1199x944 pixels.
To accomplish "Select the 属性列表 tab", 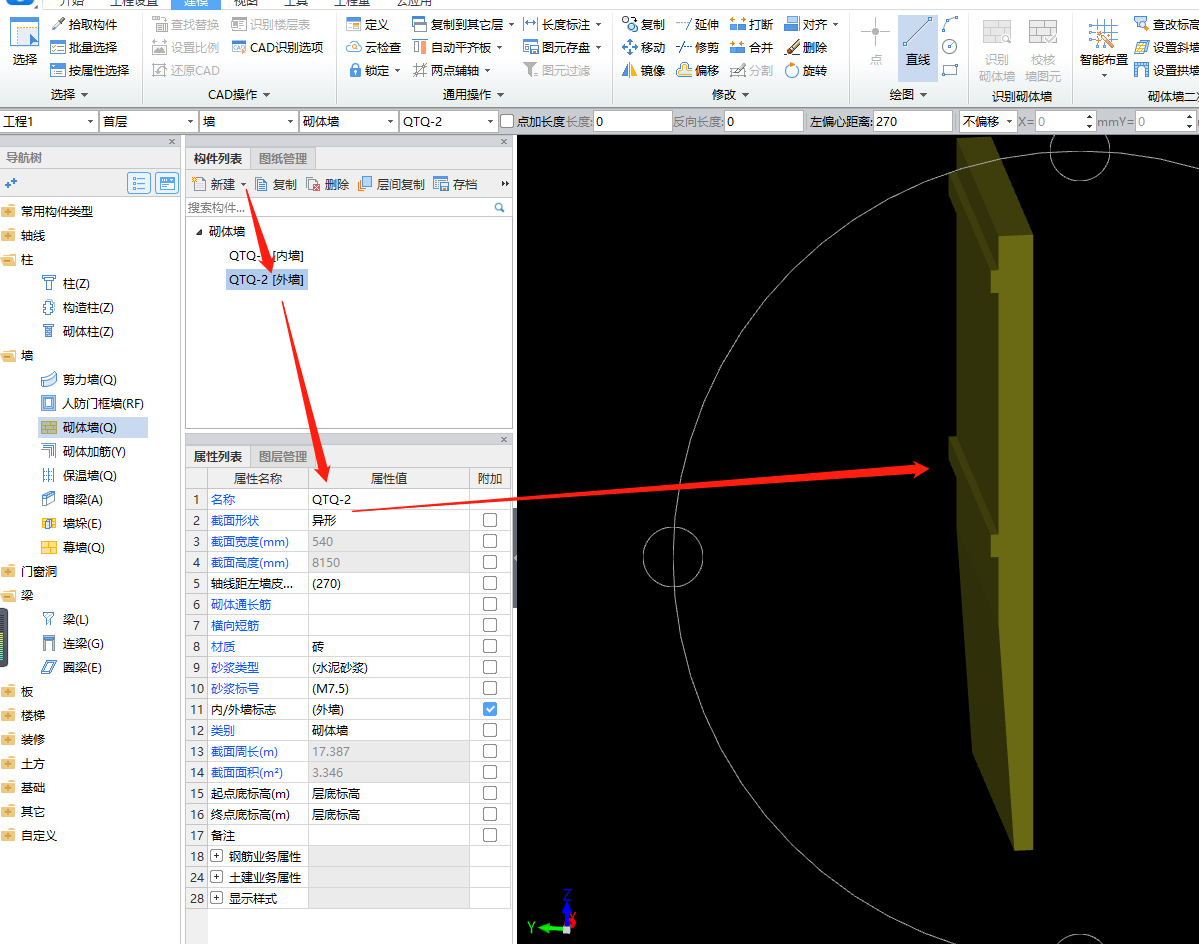I will [218, 456].
